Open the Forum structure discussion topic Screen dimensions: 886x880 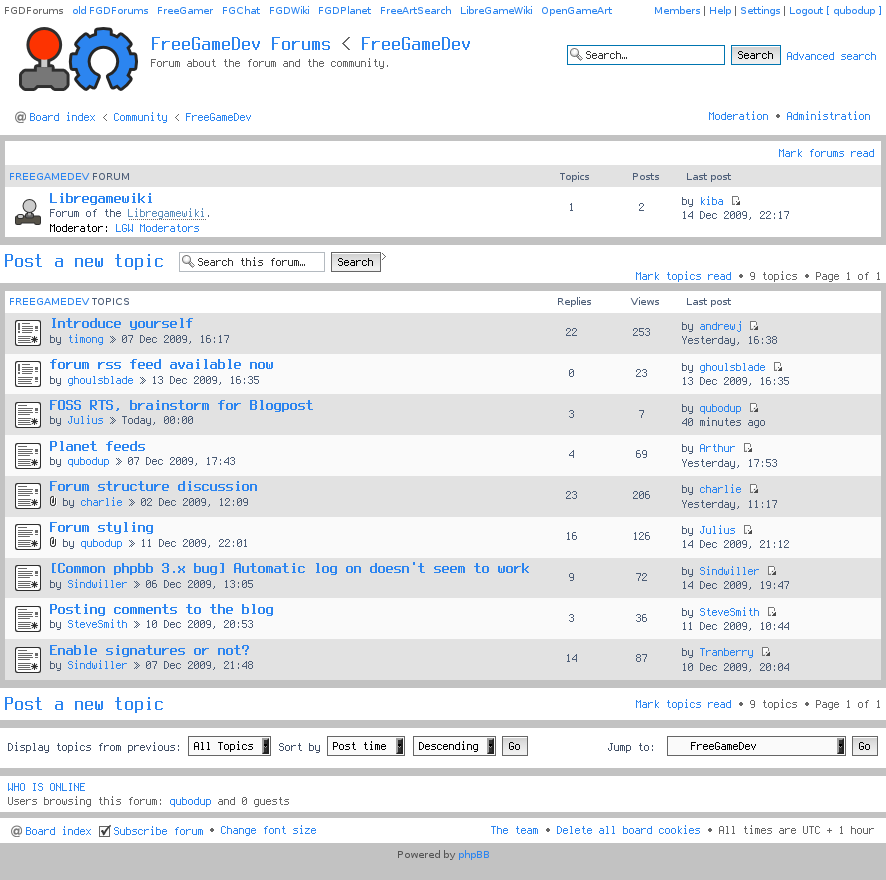point(153,487)
